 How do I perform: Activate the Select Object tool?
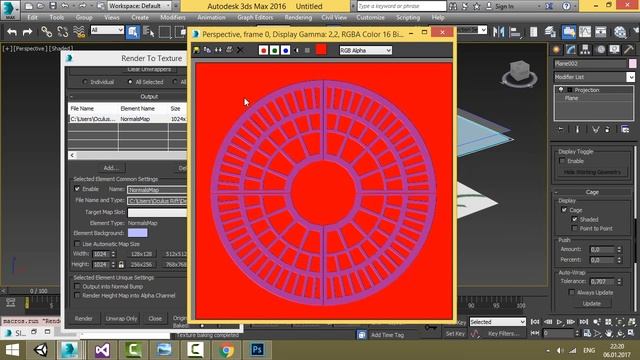pos(133,32)
